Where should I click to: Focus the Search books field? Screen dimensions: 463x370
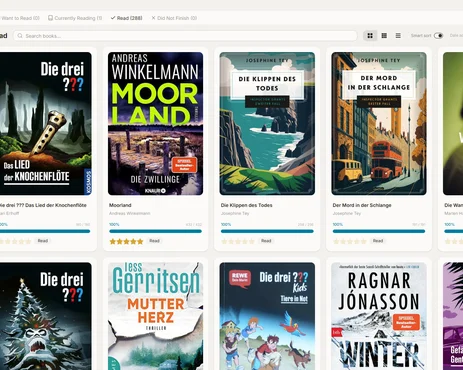click(185, 36)
